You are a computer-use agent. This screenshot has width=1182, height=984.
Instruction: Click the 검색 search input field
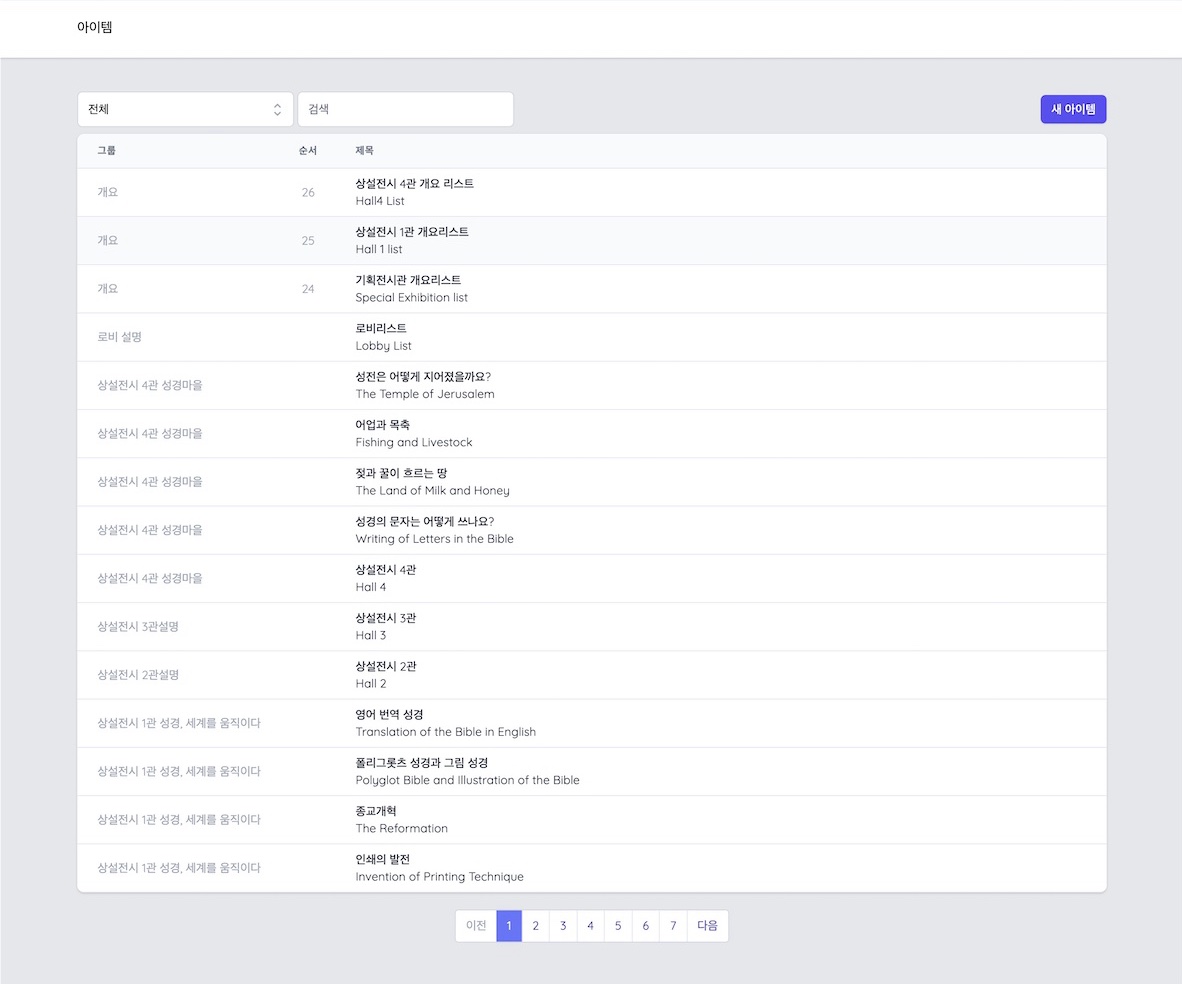point(406,109)
